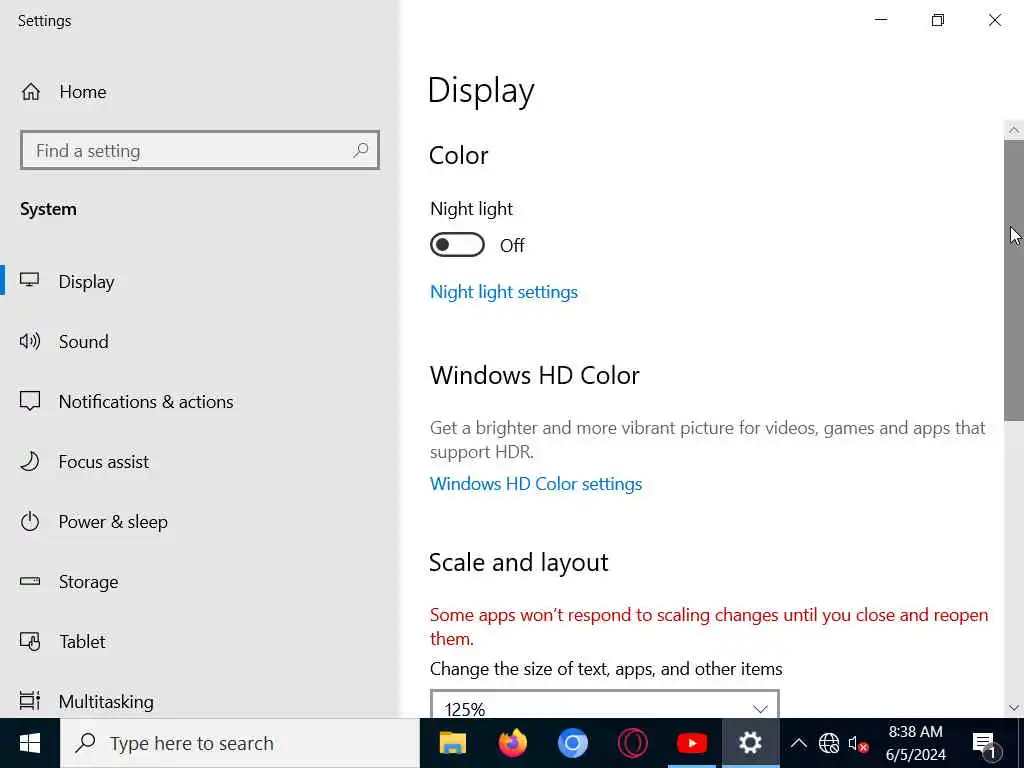1024x768 pixels.
Task: Click the Multitasking icon in sidebar
Action: [x=29, y=701]
